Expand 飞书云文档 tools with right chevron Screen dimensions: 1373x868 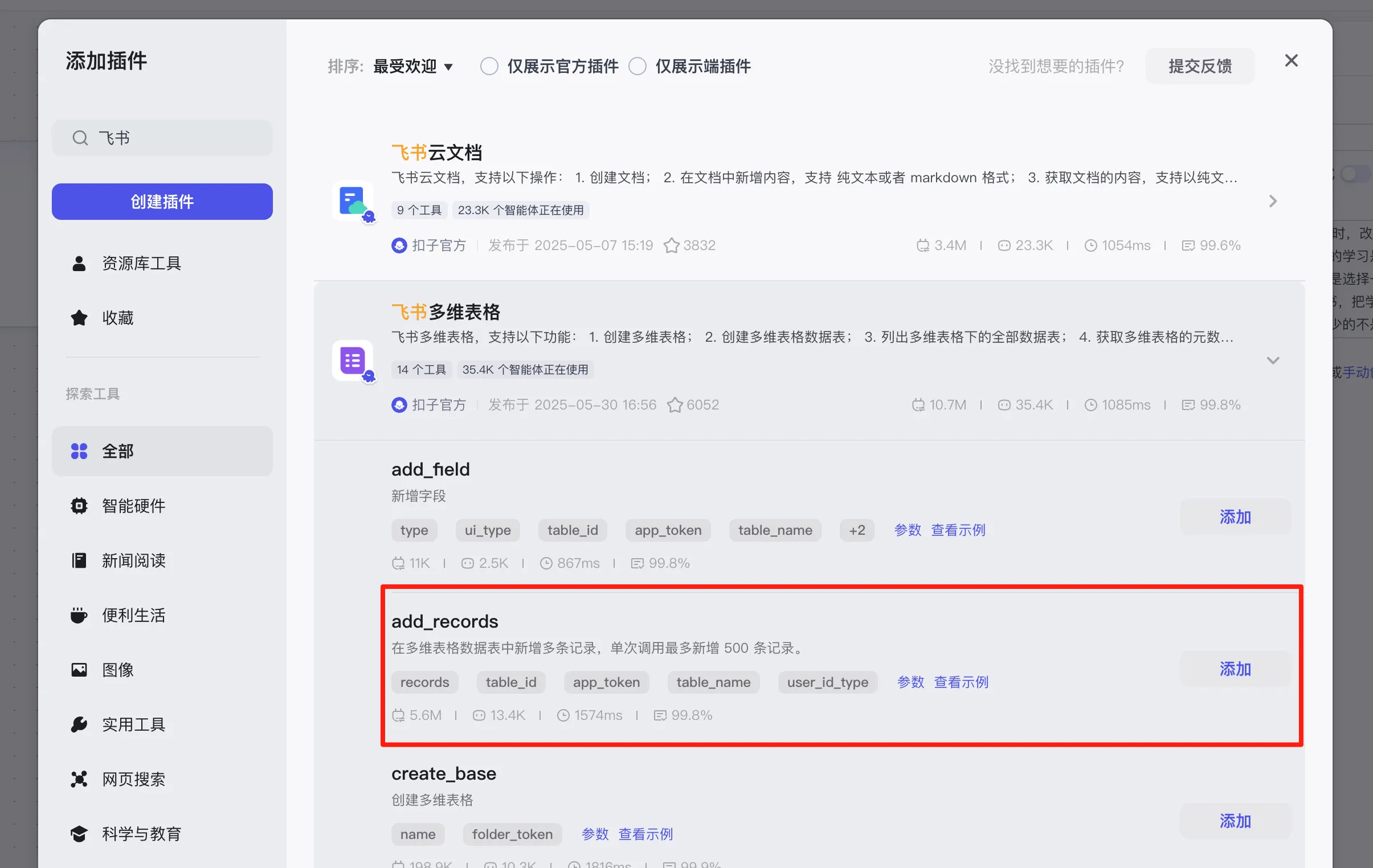[1273, 201]
